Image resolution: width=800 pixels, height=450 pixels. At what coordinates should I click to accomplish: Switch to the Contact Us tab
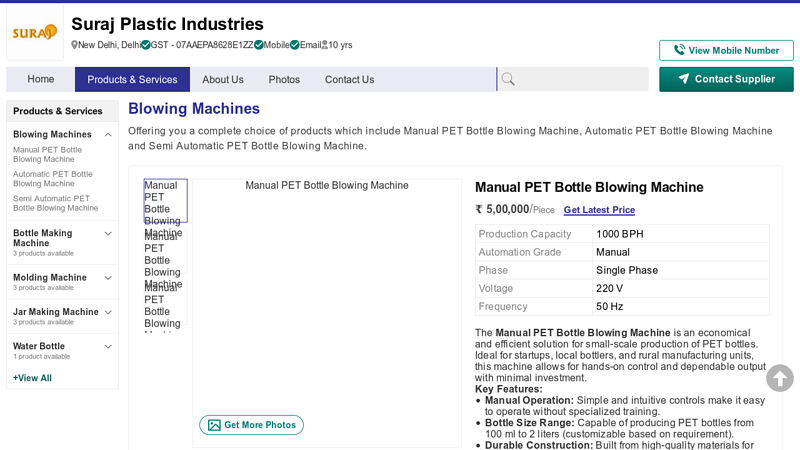tap(349, 79)
